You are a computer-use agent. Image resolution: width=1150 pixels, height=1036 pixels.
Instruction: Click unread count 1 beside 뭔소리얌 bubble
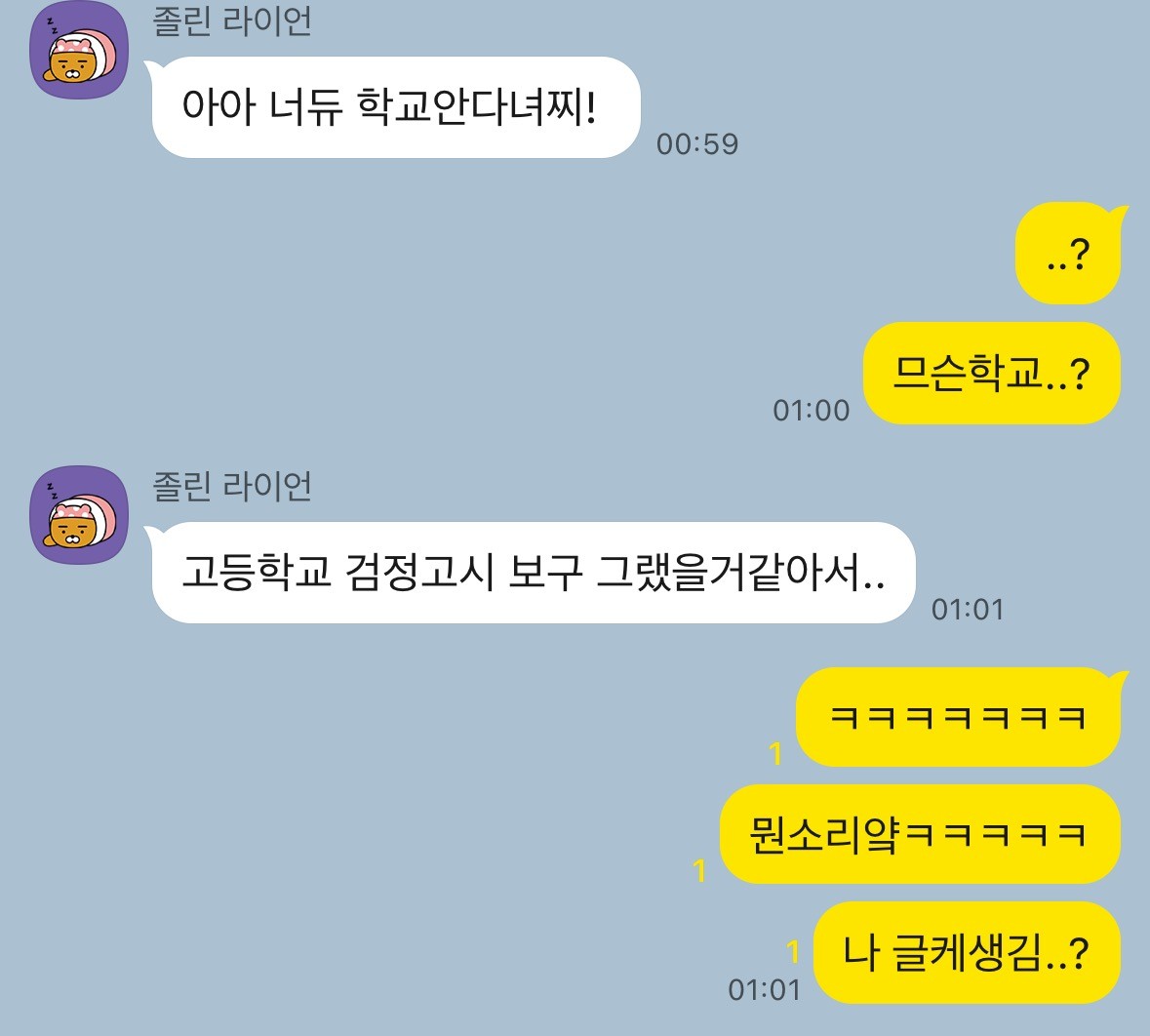coord(699,871)
